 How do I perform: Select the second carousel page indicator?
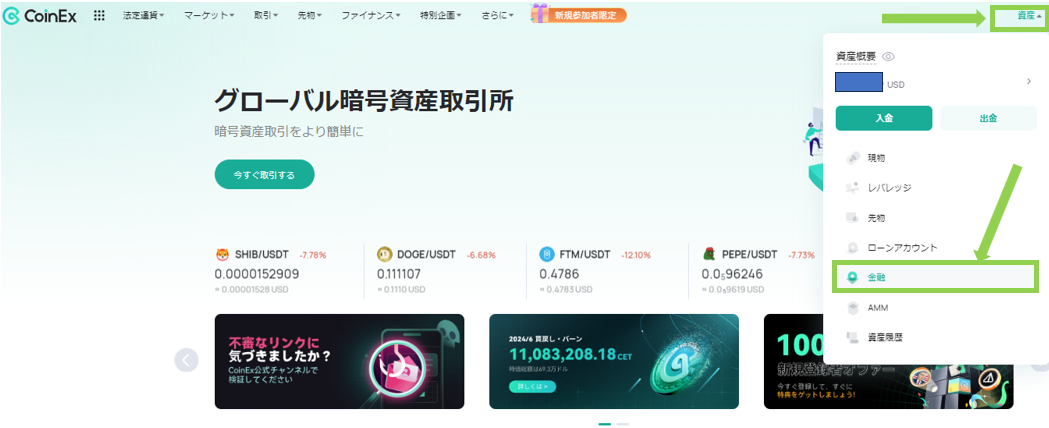(622, 424)
